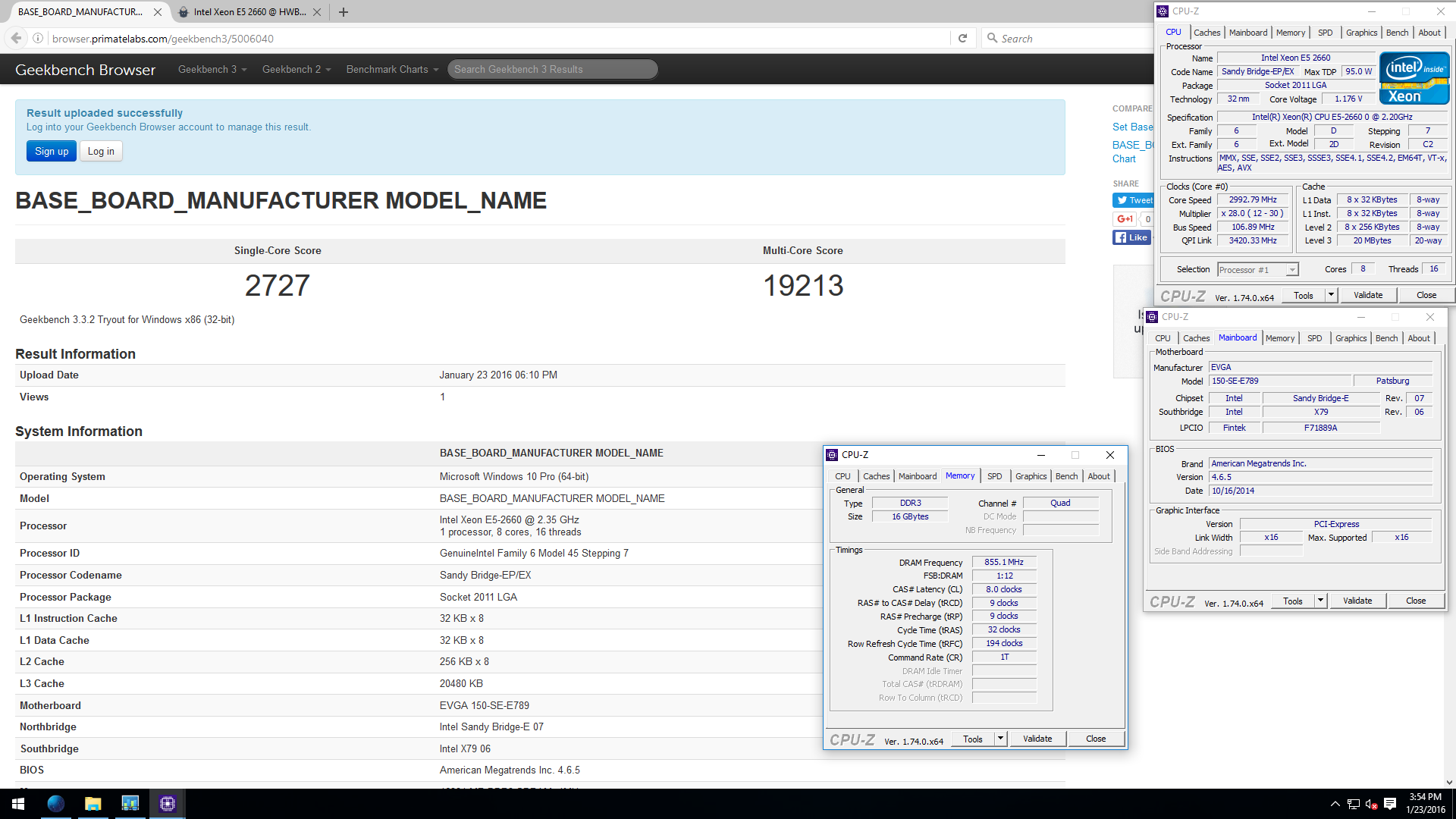Viewport: 1456px width, 819px height.
Task: Open Graphics tab in Mainboard CPU-Z window
Action: [1351, 338]
